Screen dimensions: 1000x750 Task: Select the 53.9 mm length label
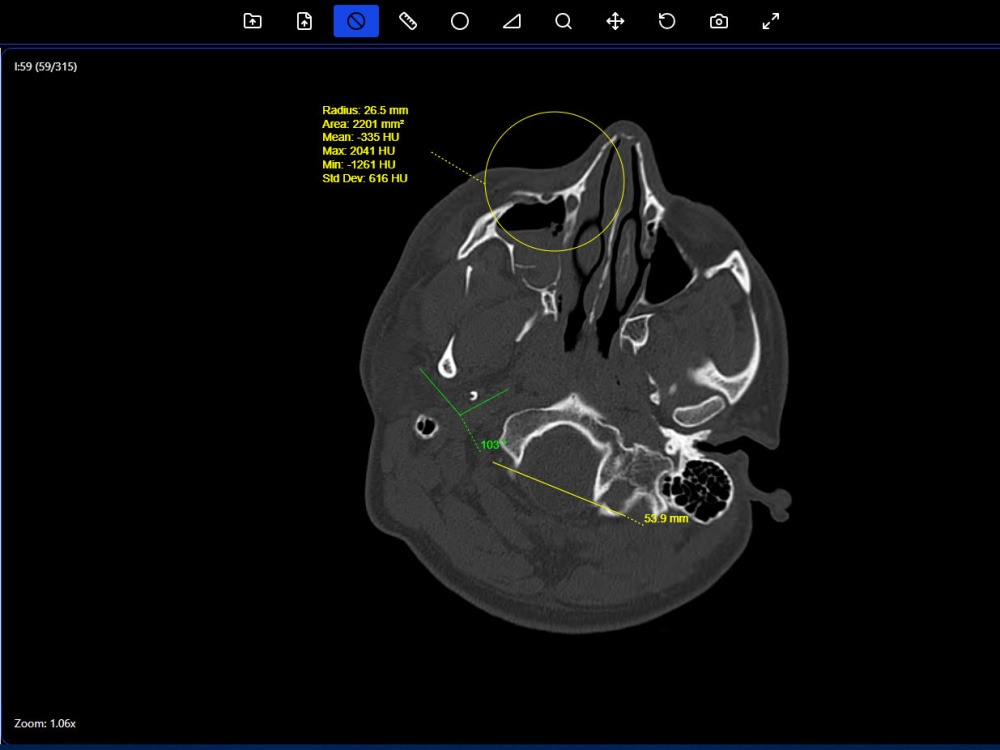(666, 518)
